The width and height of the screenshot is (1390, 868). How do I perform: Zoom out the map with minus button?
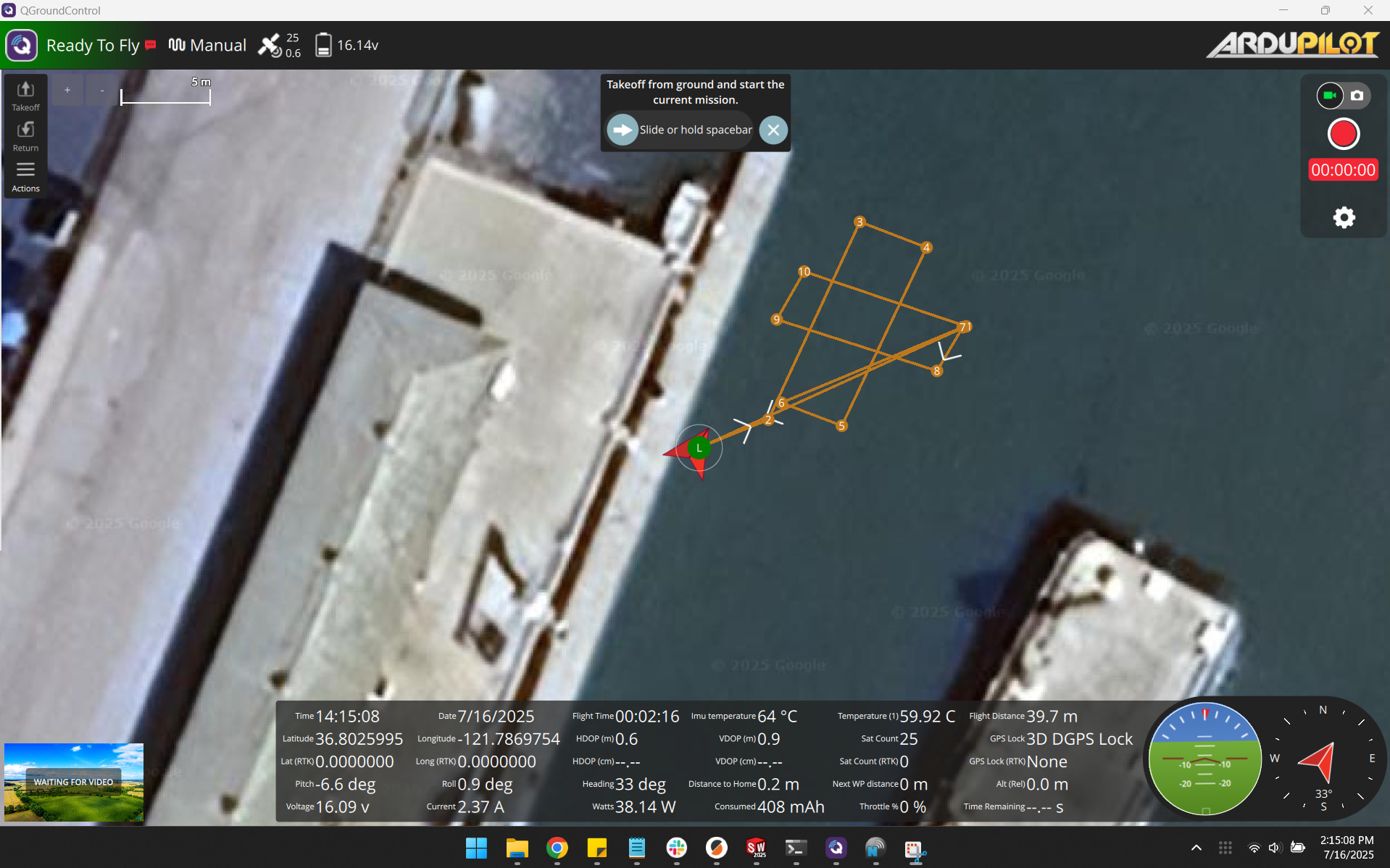coord(102,91)
